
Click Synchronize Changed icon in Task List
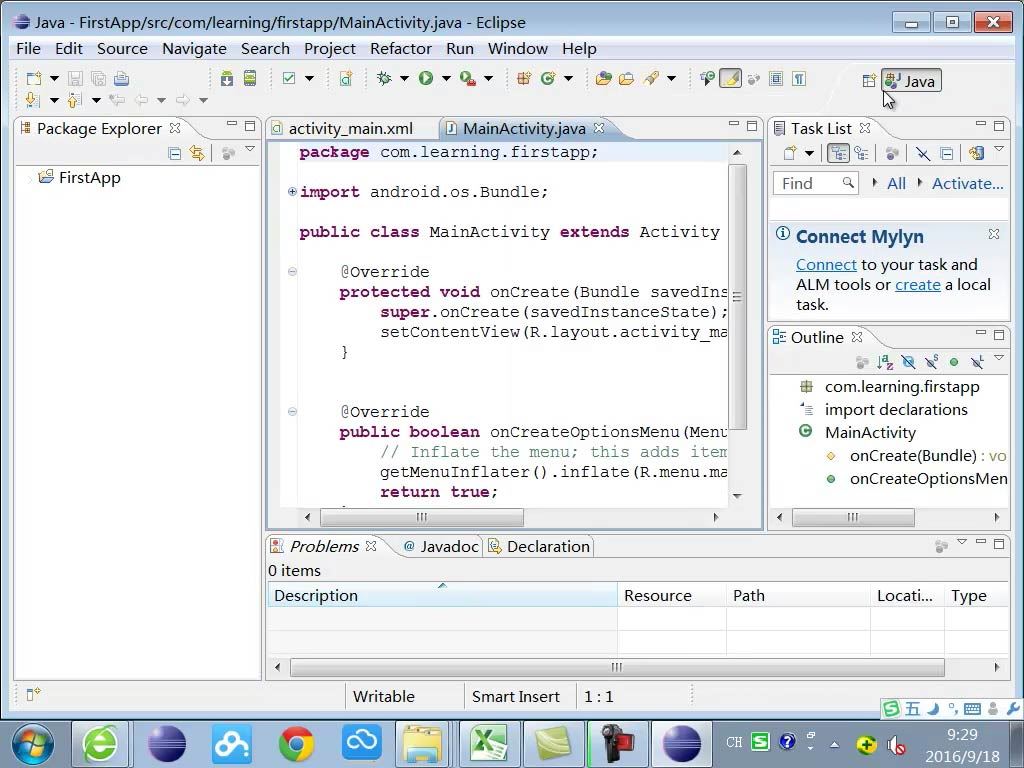976,153
